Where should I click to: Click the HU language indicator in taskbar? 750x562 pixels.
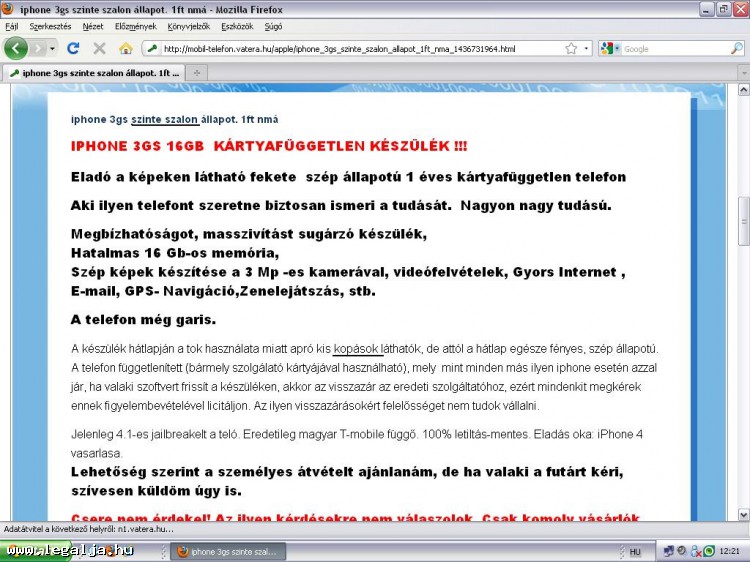[635, 551]
